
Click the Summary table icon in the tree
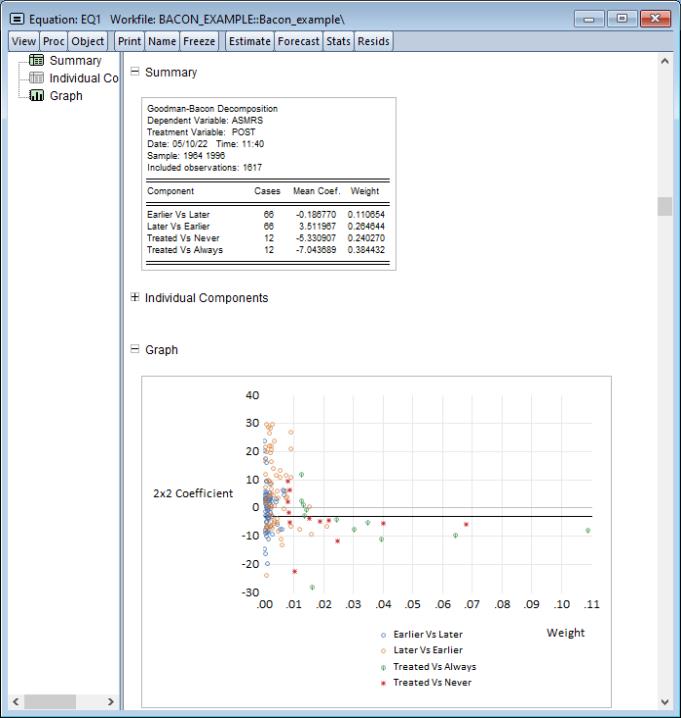[36, 61]
